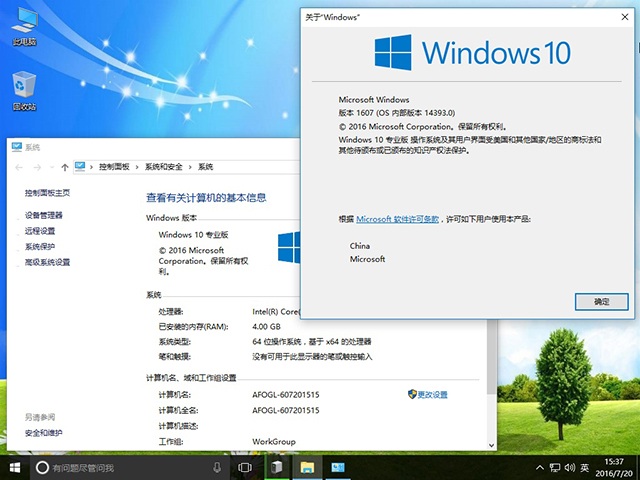Open the File Explorer taskbar icon
This screenshot has width=640, height=480.
(307, 467)
